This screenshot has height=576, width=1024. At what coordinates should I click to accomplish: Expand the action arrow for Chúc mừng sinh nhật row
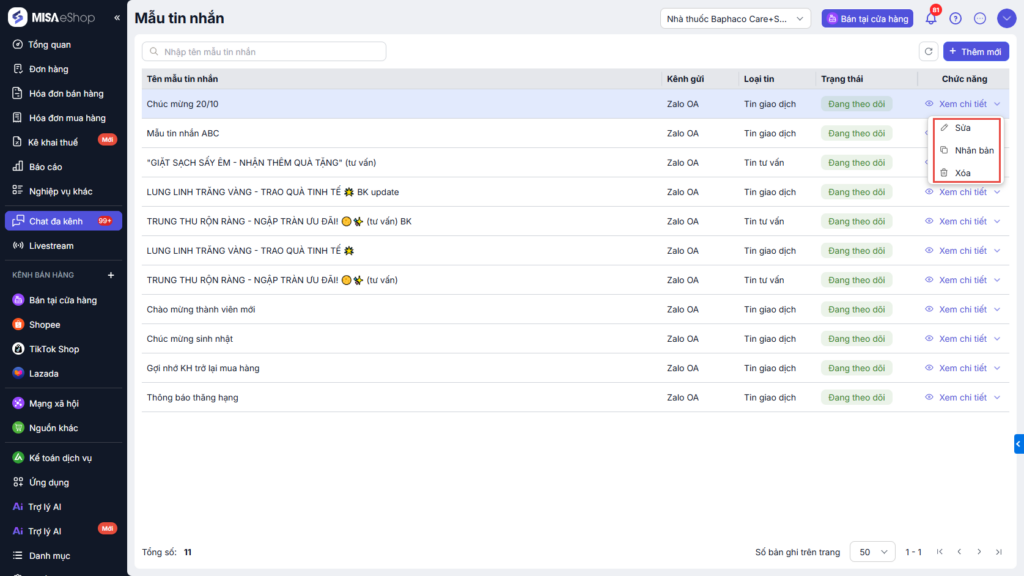pos(997,339)
